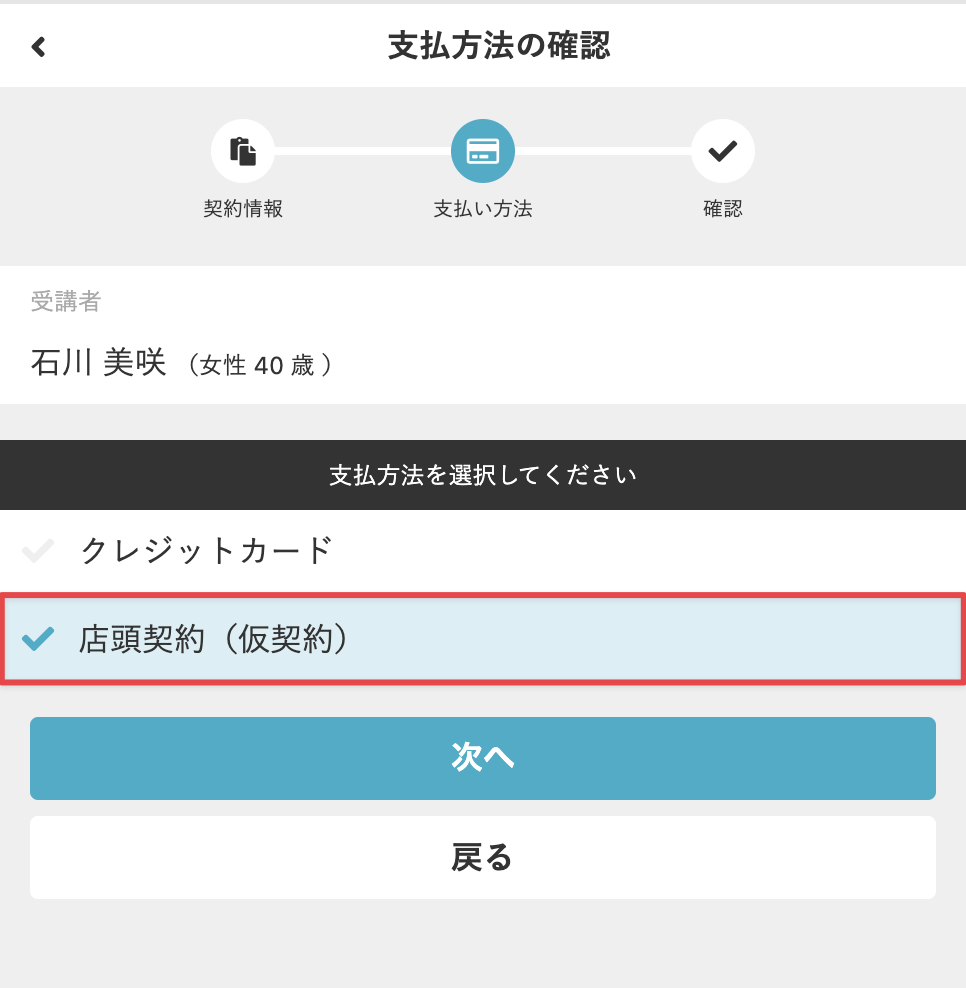Click the 支払方法を選択してください header bar
The width and height of the screenshot is (966, 988).
483,475
